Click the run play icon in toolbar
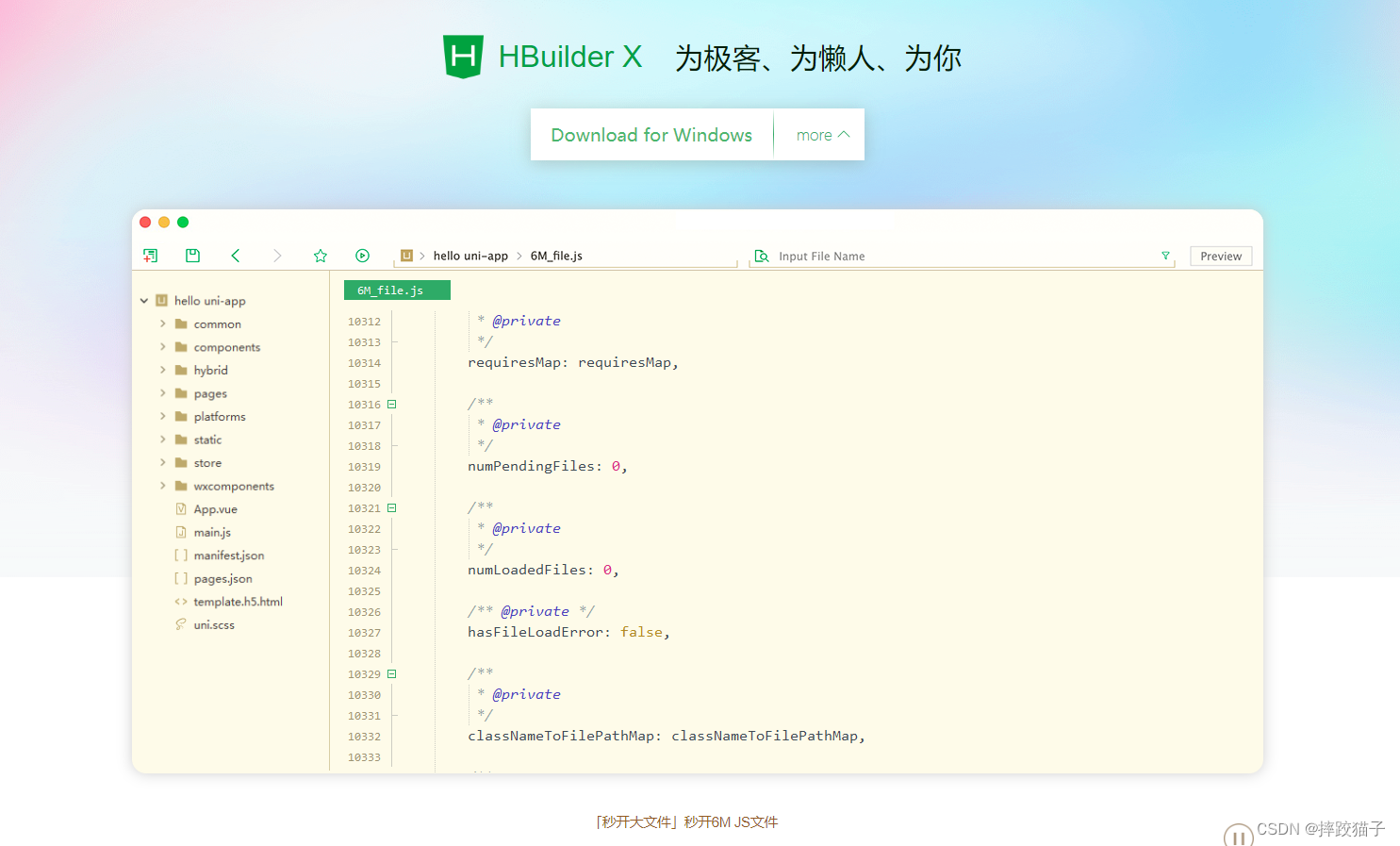The height and width of the screenshot is (846, 1400). [362, 256]
